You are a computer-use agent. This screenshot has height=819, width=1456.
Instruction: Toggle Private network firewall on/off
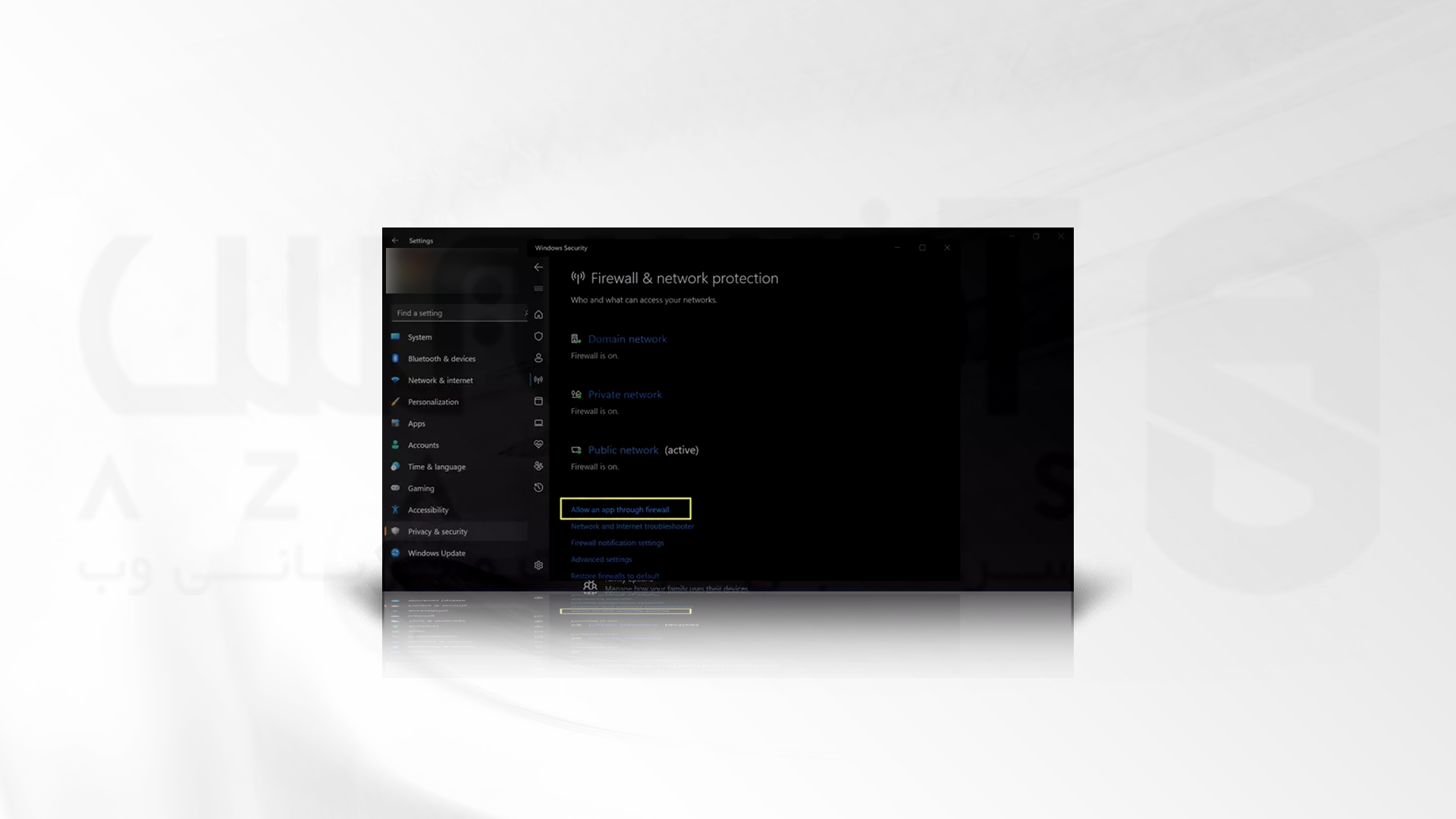click(625, 393)
